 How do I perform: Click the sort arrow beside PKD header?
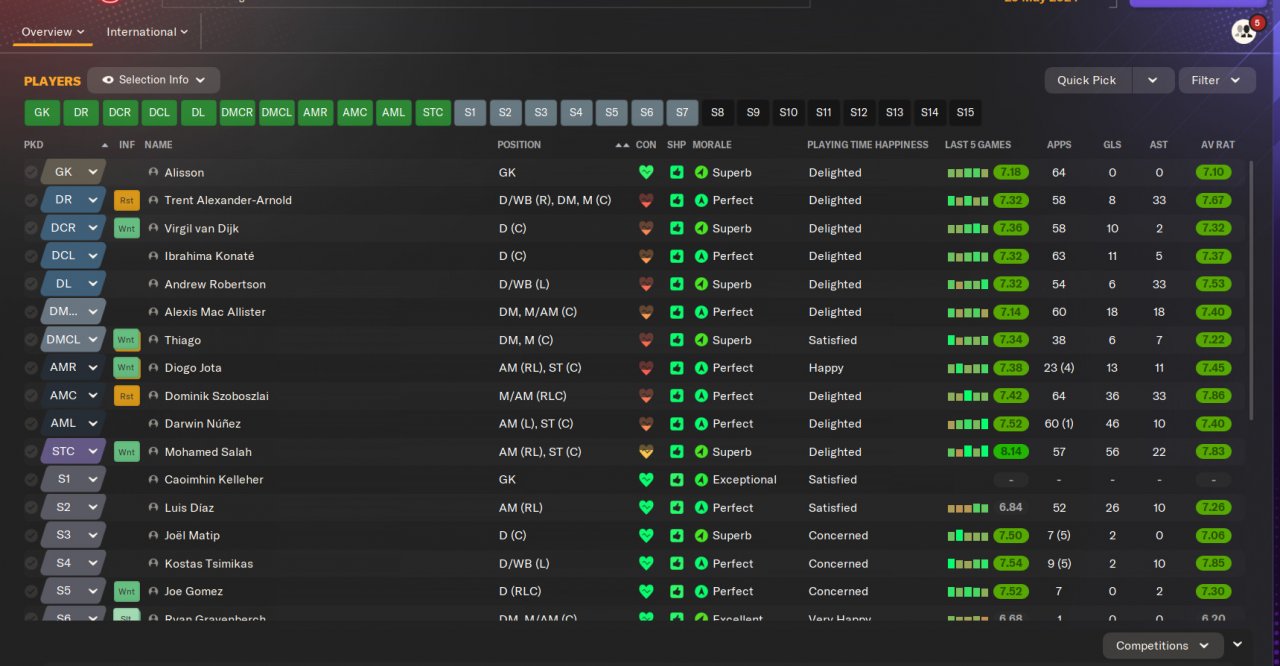coord(104,145)
